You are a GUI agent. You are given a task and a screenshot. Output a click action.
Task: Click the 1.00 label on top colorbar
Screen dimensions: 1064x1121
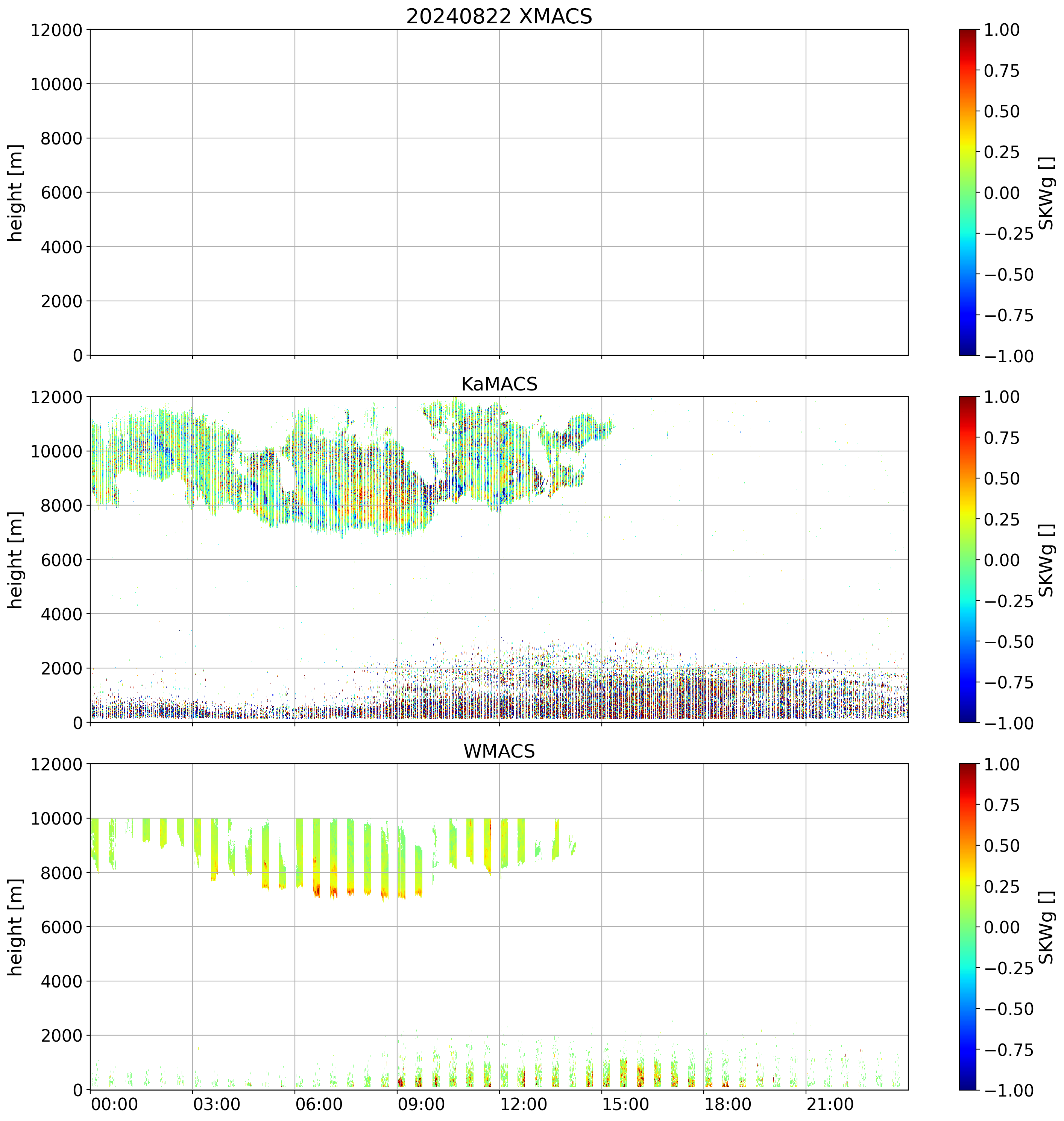[1001, 30]
